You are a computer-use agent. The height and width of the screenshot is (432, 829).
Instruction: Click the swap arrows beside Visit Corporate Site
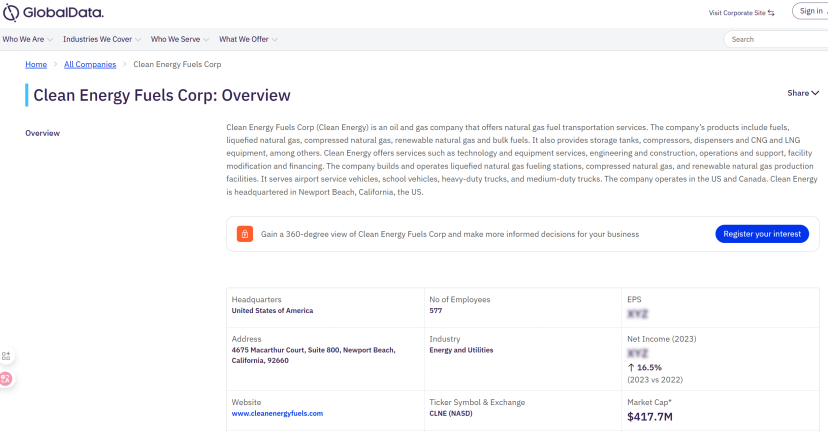[771, 13]
